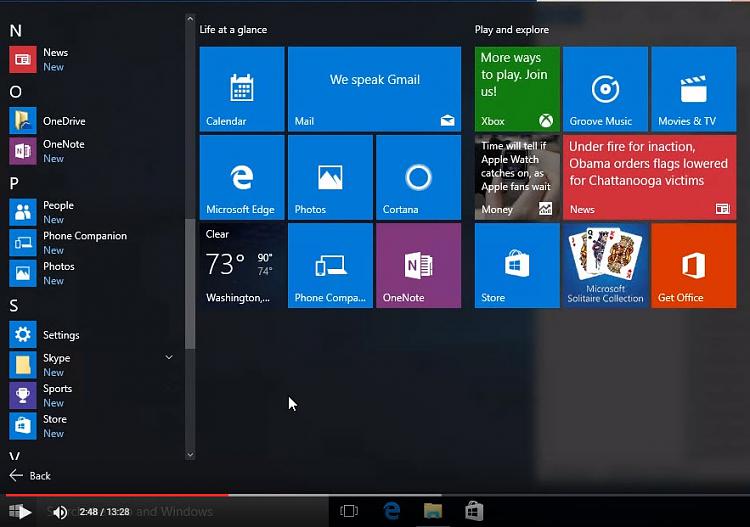750x527 pixels.
Task: Expand the Skype folder chevron
Action: (169, 357)
